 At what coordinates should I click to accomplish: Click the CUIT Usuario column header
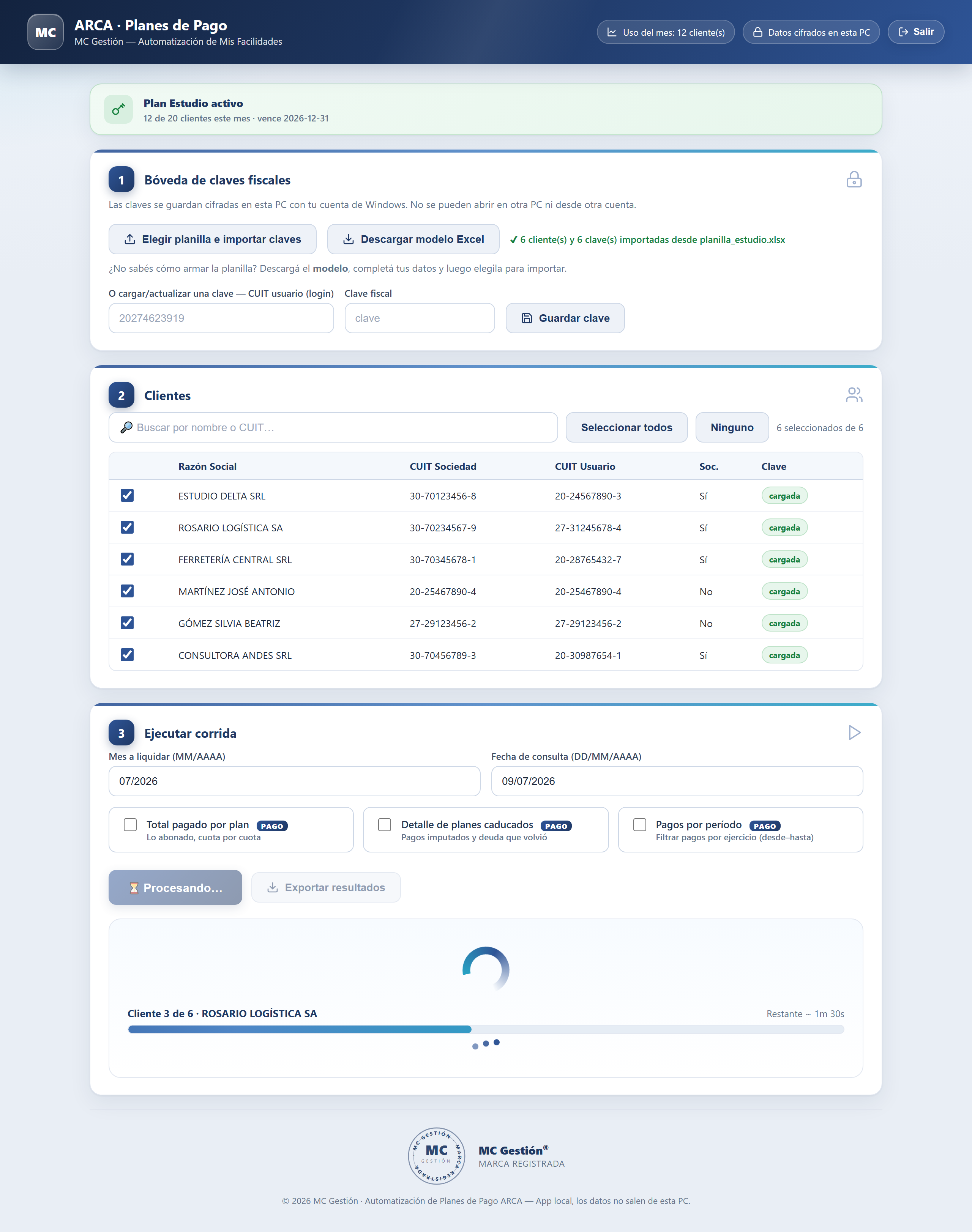point(585,466)
